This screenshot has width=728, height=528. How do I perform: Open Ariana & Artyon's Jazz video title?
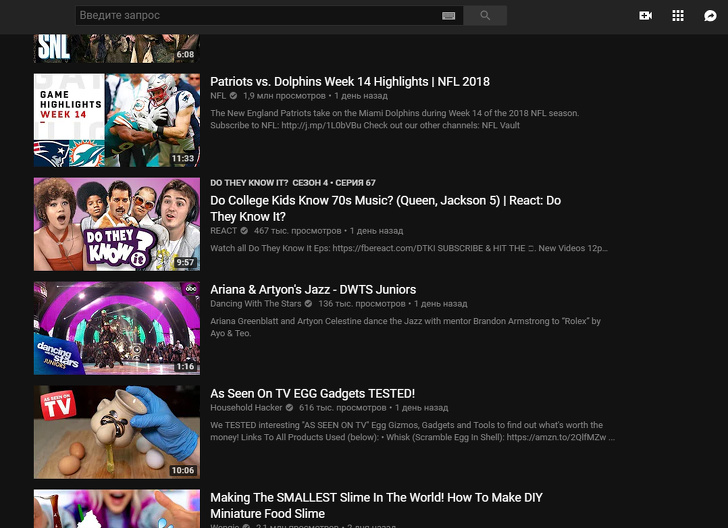312,290
